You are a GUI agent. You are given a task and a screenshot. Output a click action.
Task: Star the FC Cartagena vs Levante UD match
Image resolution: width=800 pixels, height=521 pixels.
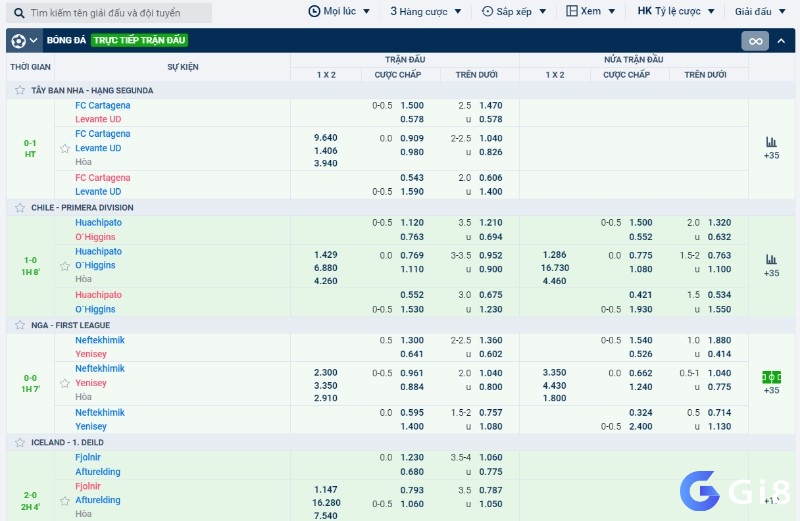click(65, 148)
